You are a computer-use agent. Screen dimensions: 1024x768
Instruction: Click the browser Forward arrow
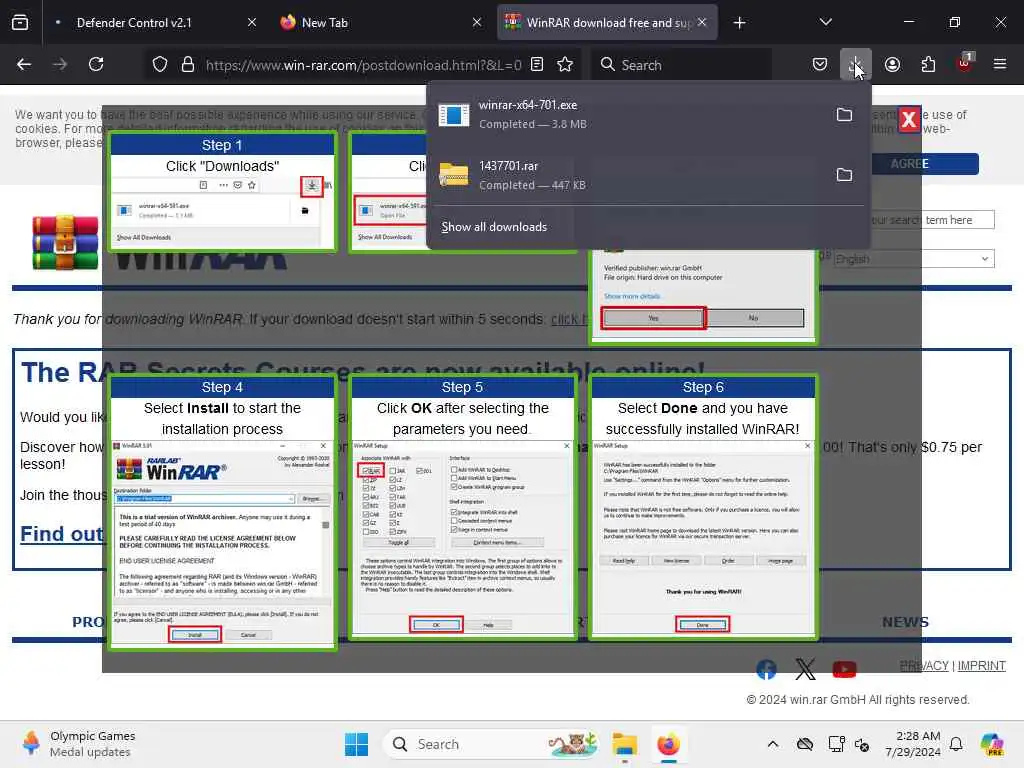point(60,65)
